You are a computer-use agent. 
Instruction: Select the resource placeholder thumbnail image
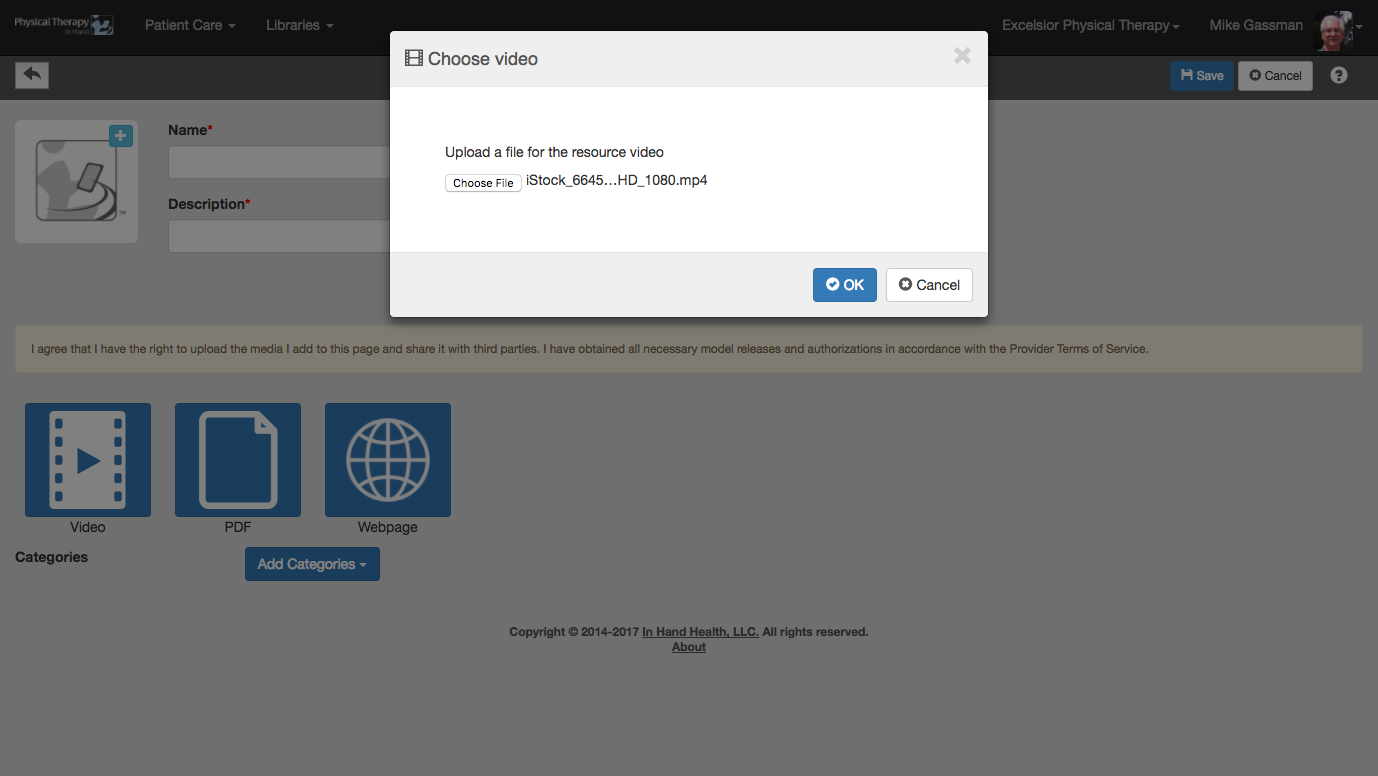[77, 181]
